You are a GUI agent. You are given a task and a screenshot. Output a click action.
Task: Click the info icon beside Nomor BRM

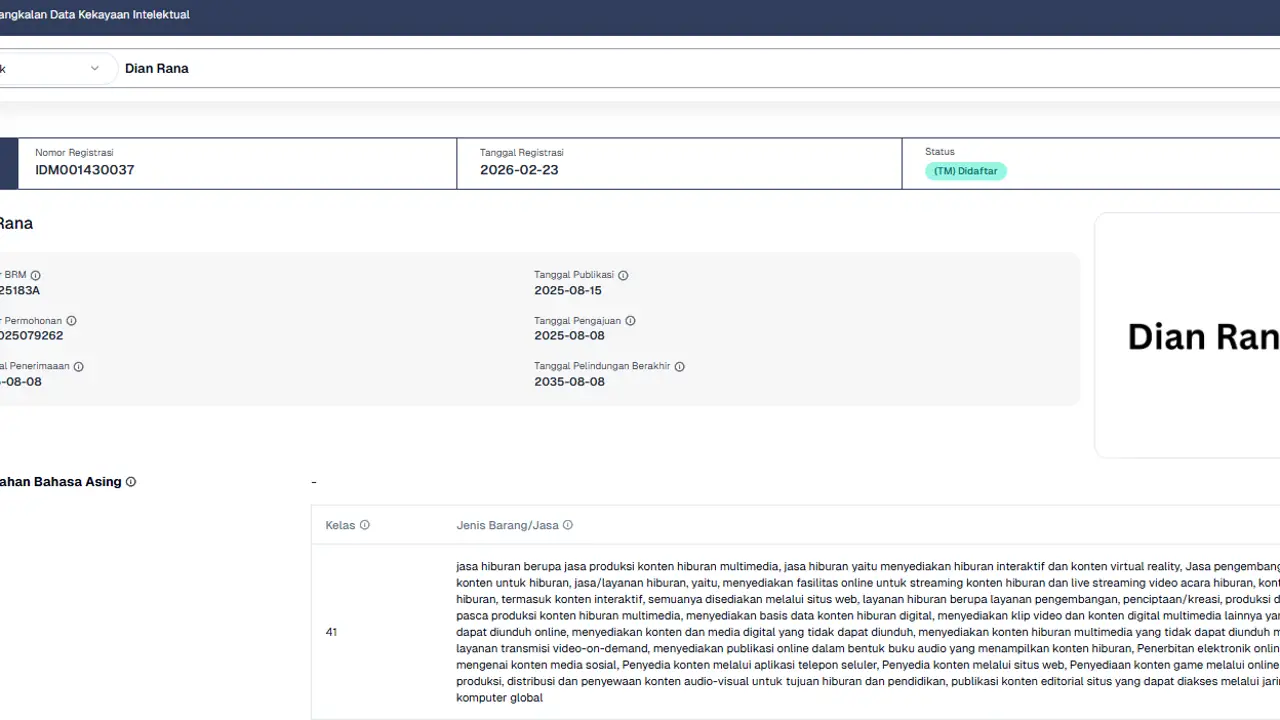[36, 275]
